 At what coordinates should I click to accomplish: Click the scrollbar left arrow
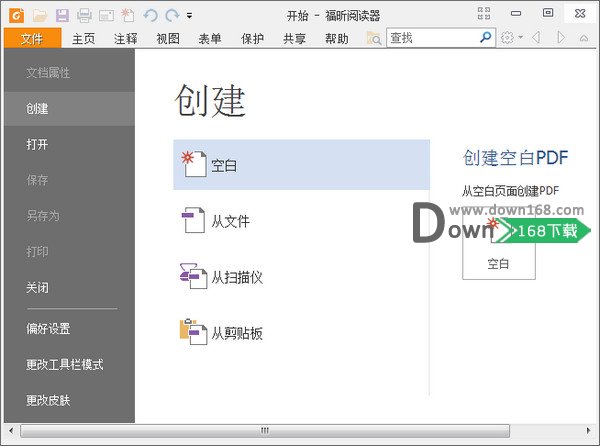click(11, 431)
